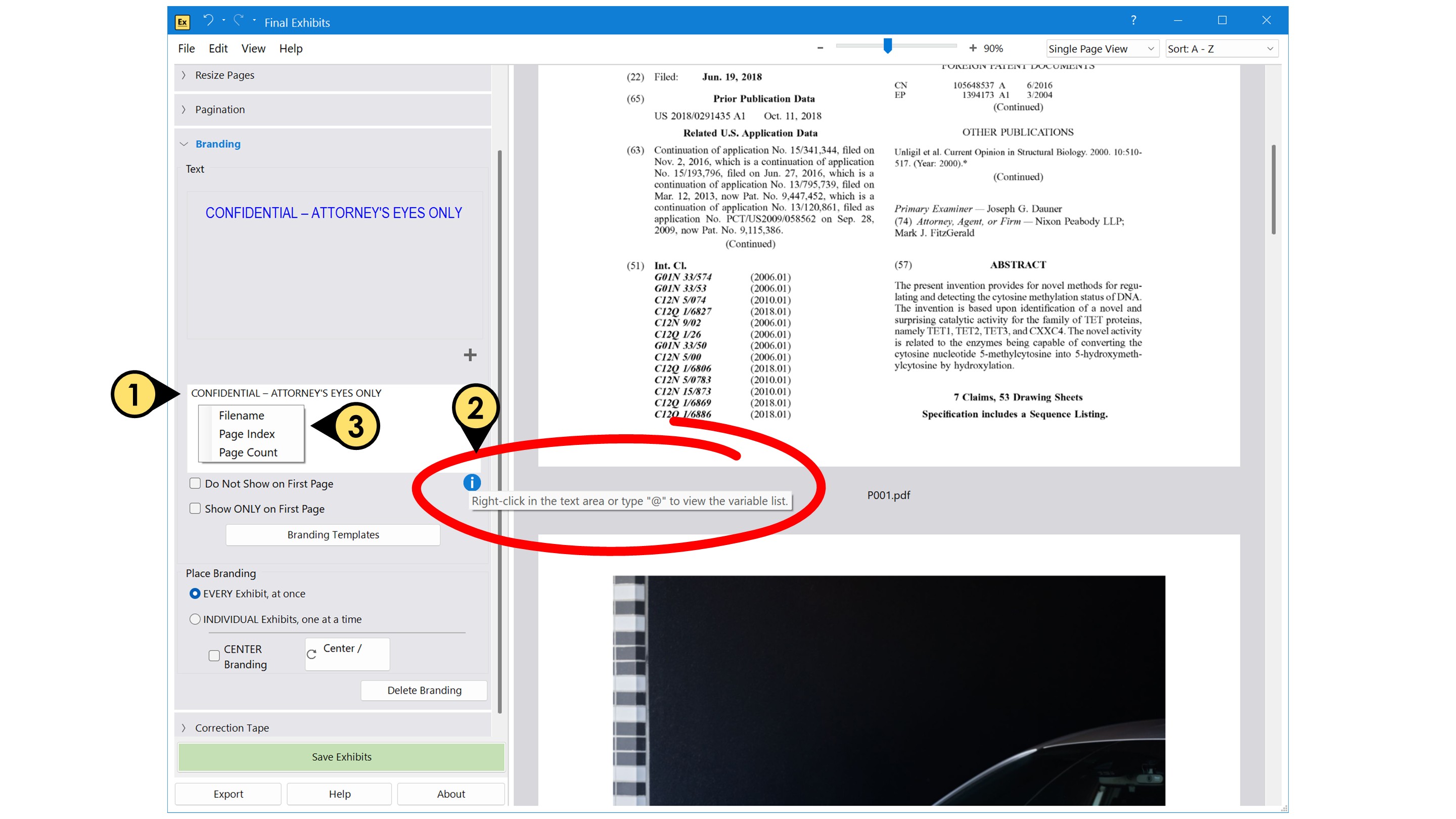Open the Single Page View dropdown
Viewport: 1456px width, 819px height.
[x=1101, y=49]
